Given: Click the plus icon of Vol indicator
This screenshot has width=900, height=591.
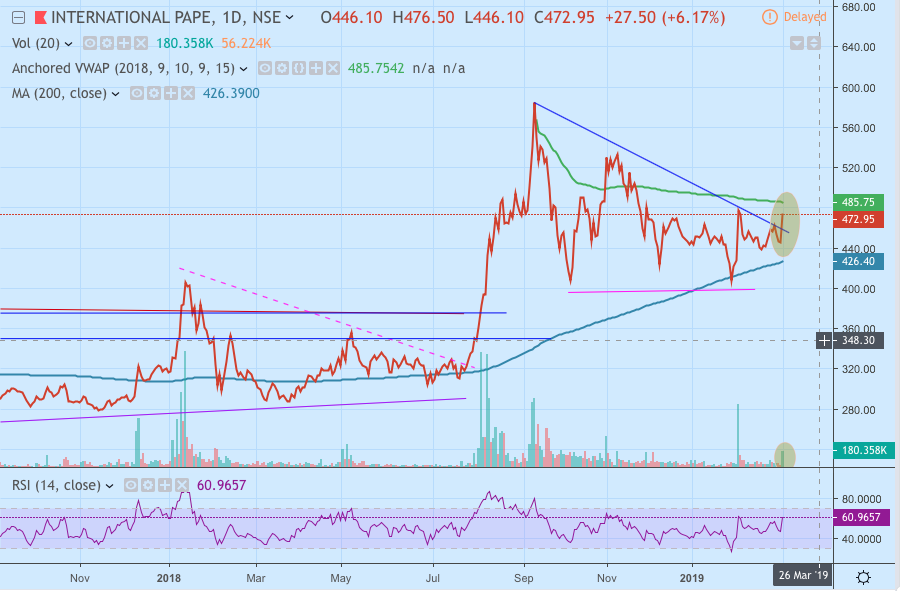Looking at the screenshot, I should pos(123,43).
